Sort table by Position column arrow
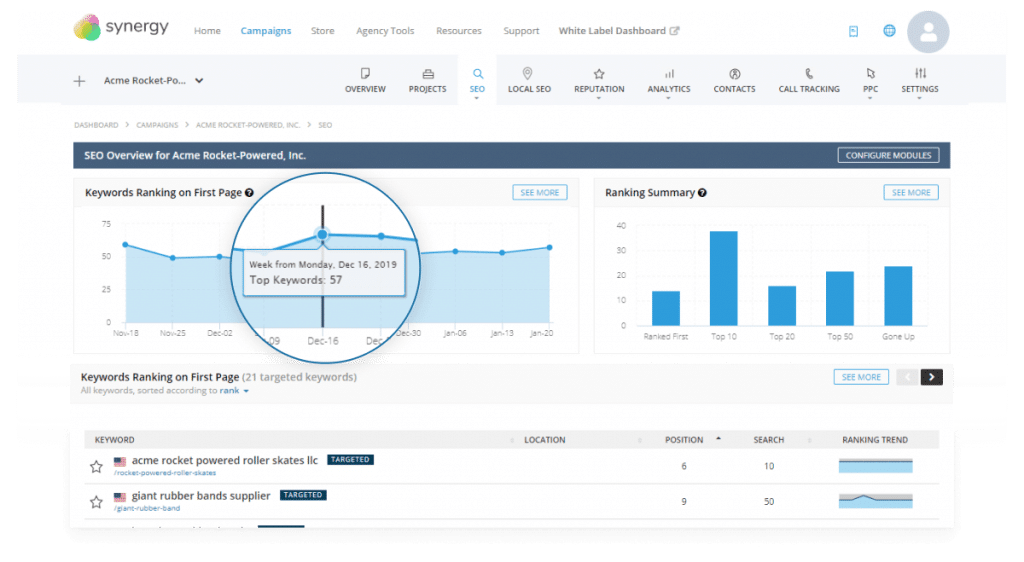 (718, 439)
